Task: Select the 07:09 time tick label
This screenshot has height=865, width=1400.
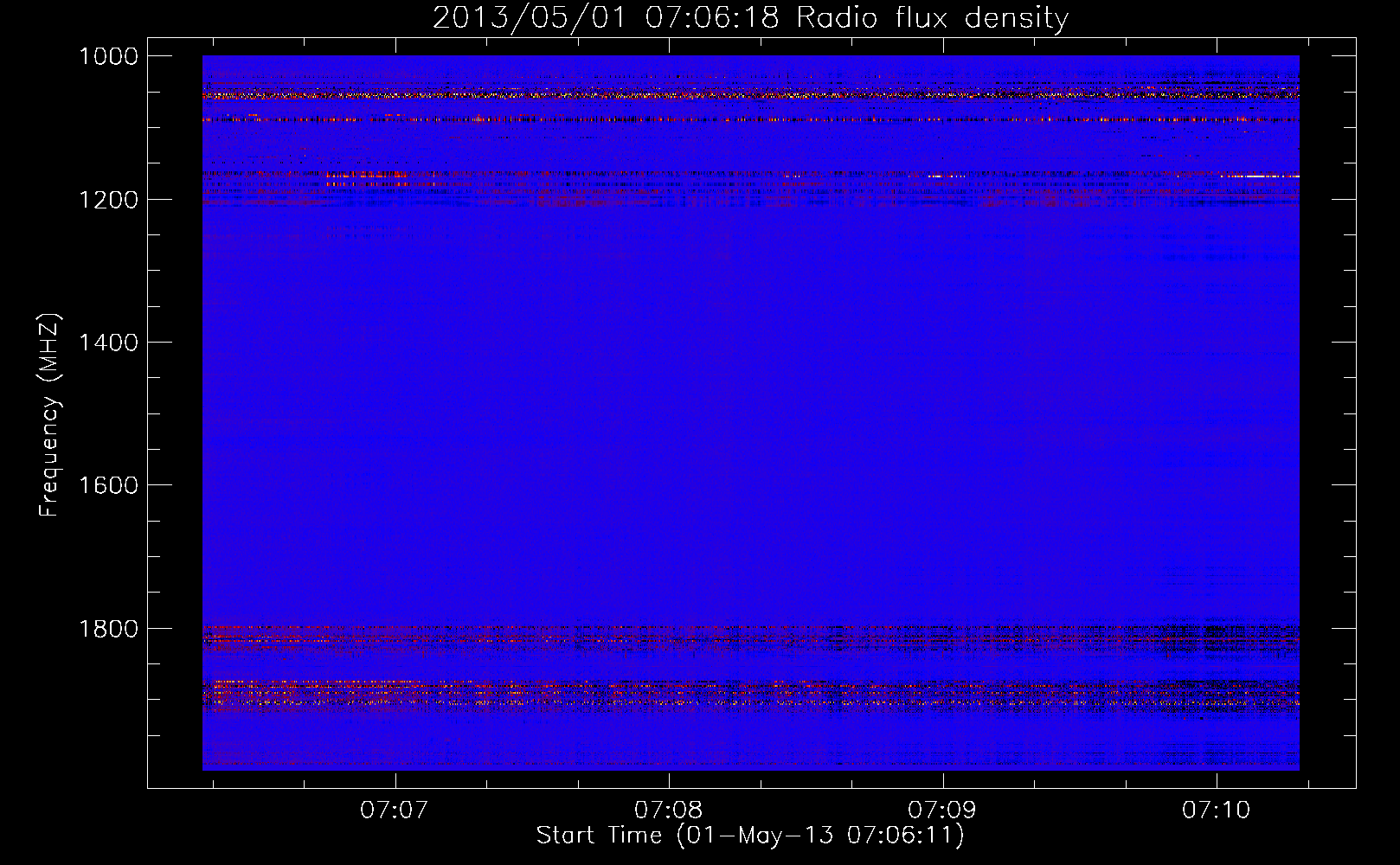Action: pyautogui.click(x=942, y=811)
